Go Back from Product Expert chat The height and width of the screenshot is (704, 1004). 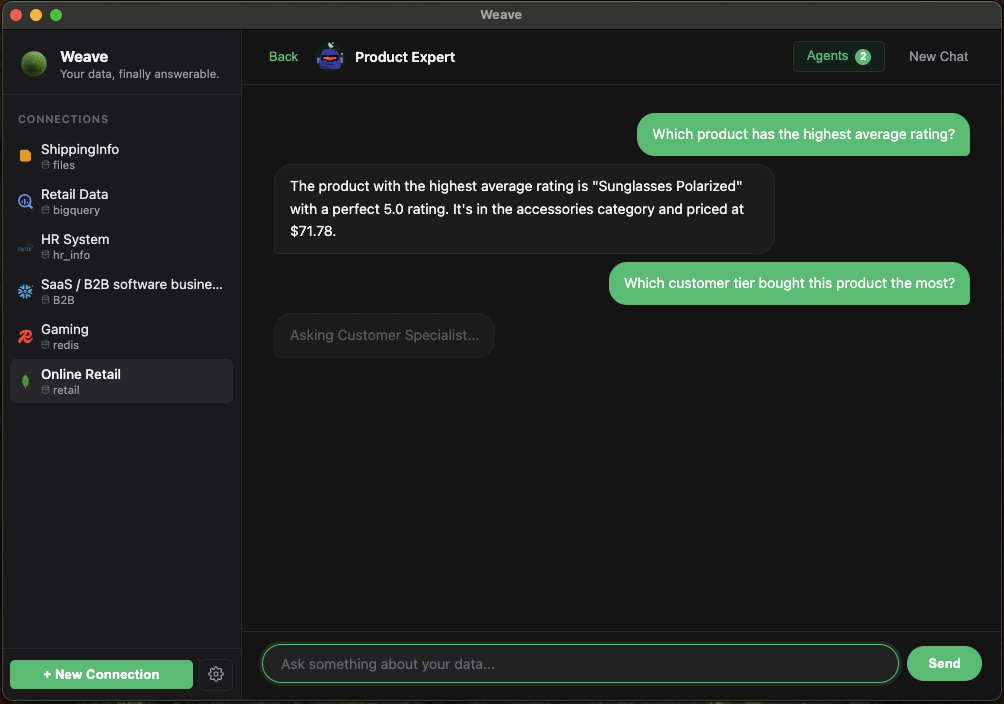coord(283,57)
